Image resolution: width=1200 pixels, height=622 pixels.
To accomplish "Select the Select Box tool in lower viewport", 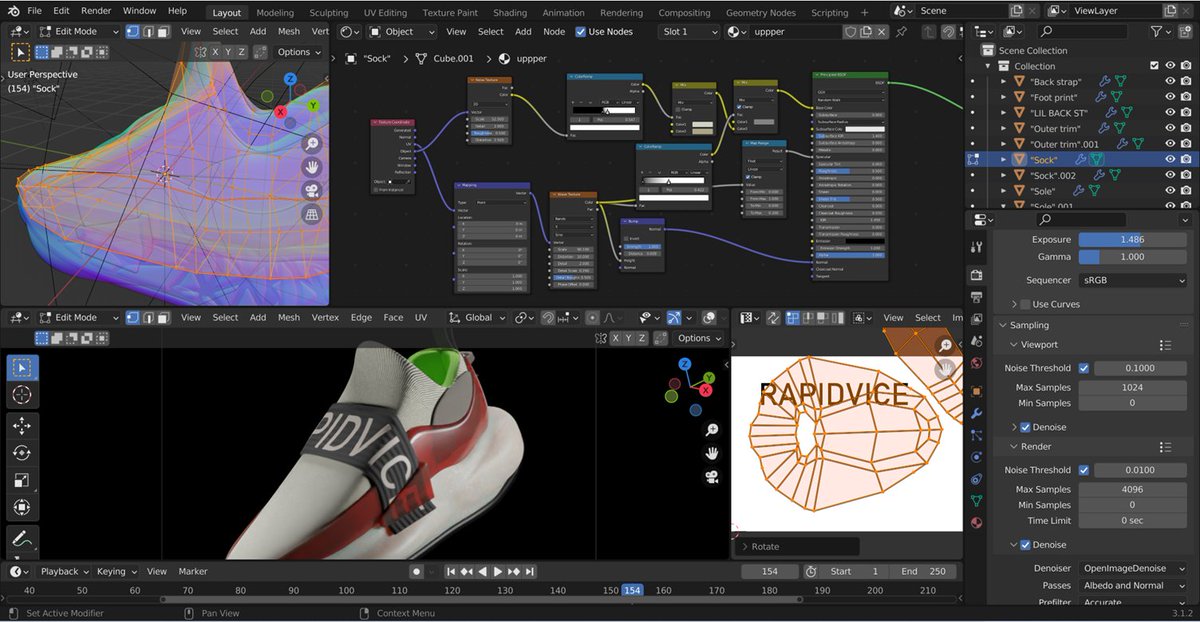I will (x=22, y=368).
